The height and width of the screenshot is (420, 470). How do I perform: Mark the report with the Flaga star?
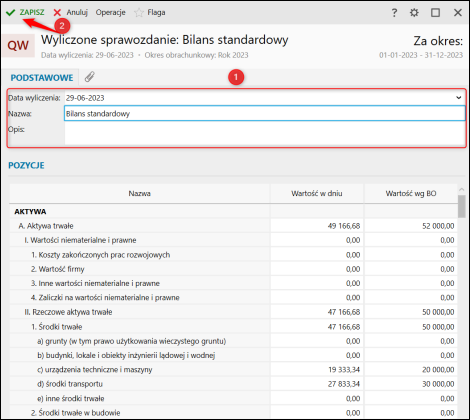[x=139, y=13]
